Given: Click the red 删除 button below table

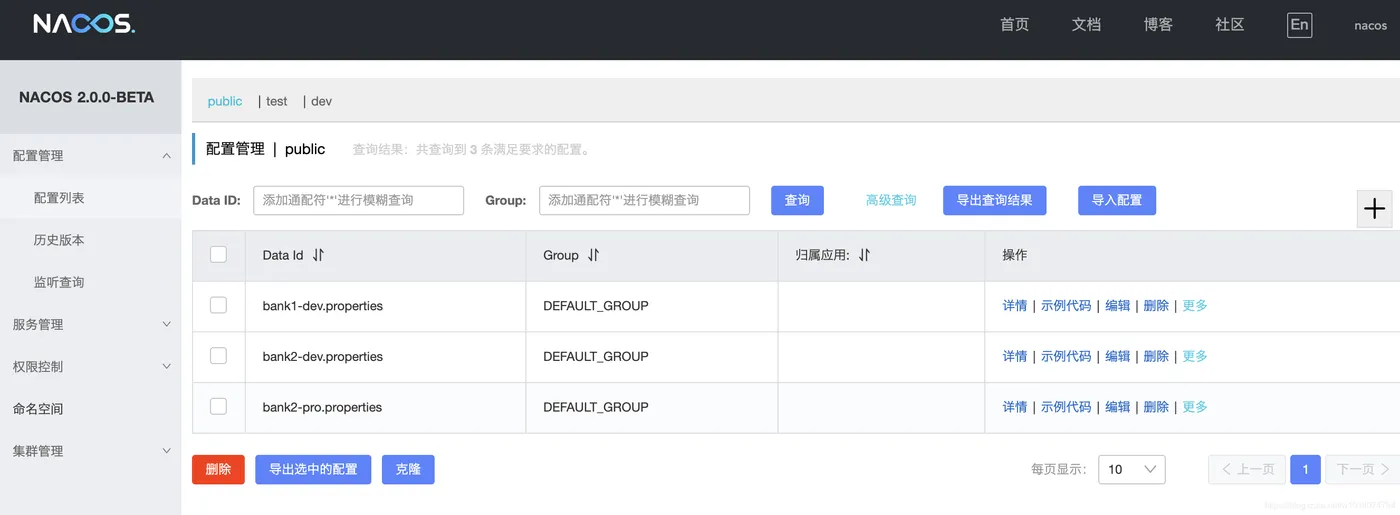Looking at the screenshot, I should pos(218,469).
